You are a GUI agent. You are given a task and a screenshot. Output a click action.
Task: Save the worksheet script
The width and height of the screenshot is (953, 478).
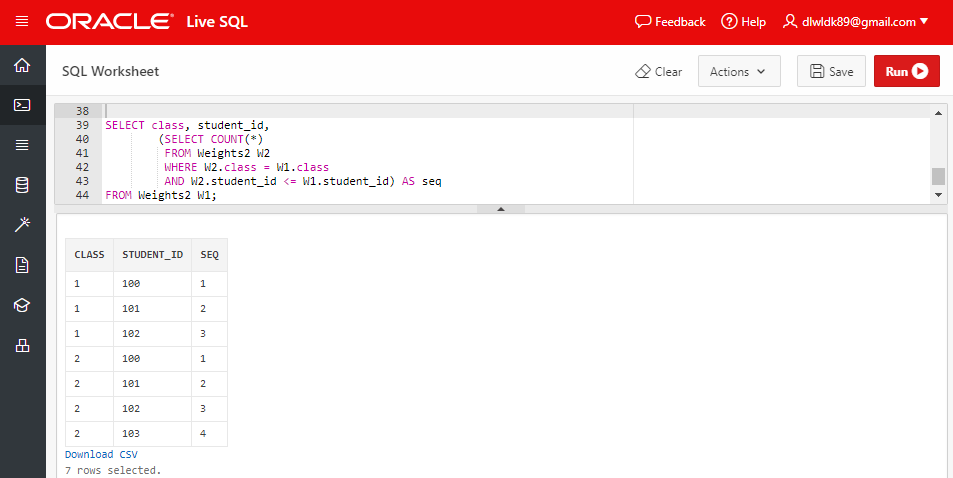(x=831, y=71)
